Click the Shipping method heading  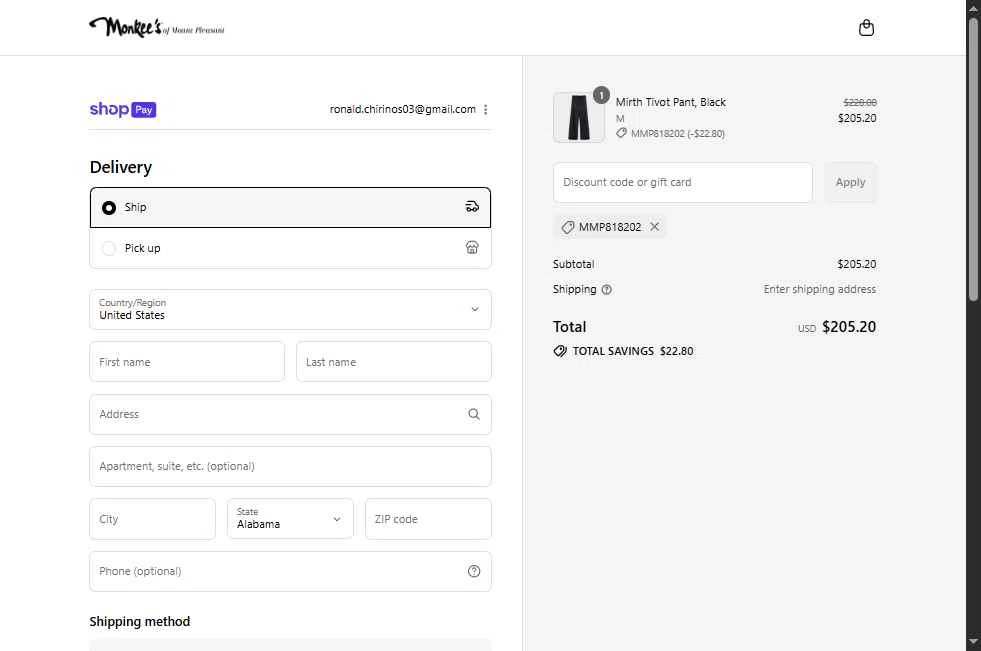click(140, 622)
